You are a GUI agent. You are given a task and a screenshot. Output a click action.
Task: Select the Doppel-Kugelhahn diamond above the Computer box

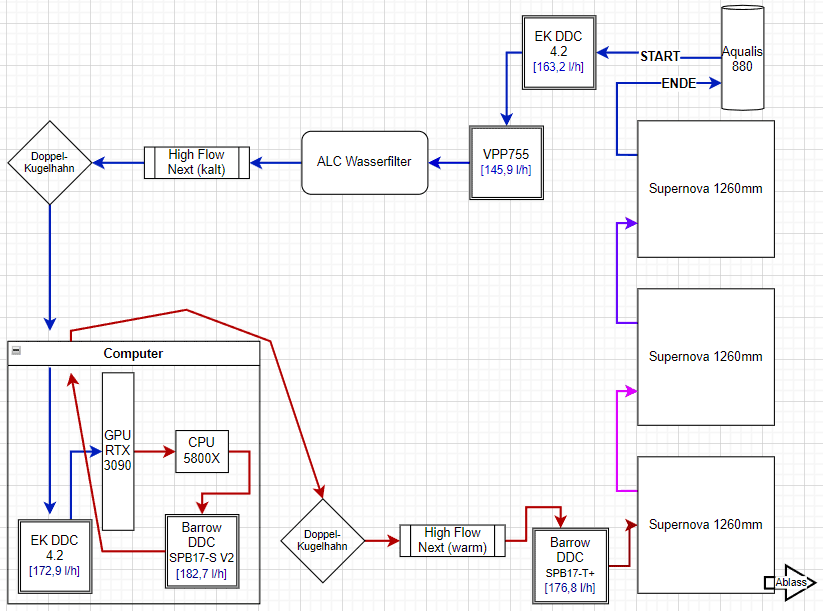tap(50, 162)
